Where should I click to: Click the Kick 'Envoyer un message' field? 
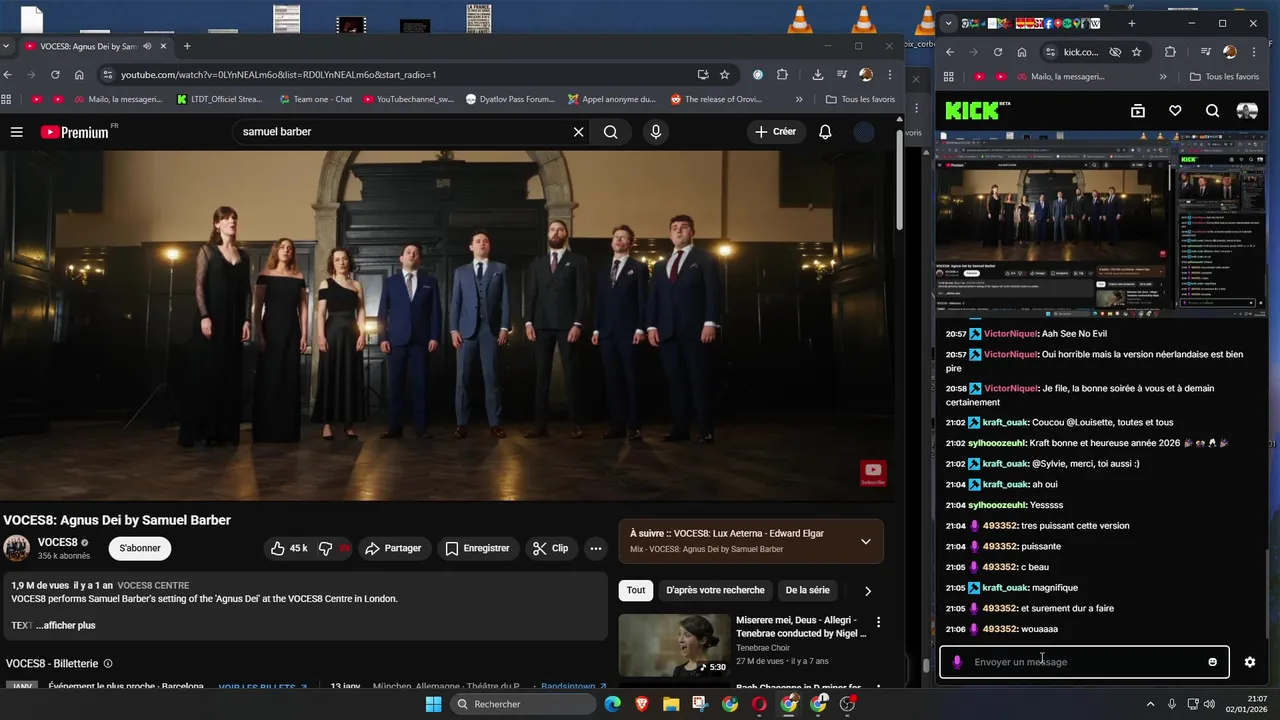[x=1084, y=662]
